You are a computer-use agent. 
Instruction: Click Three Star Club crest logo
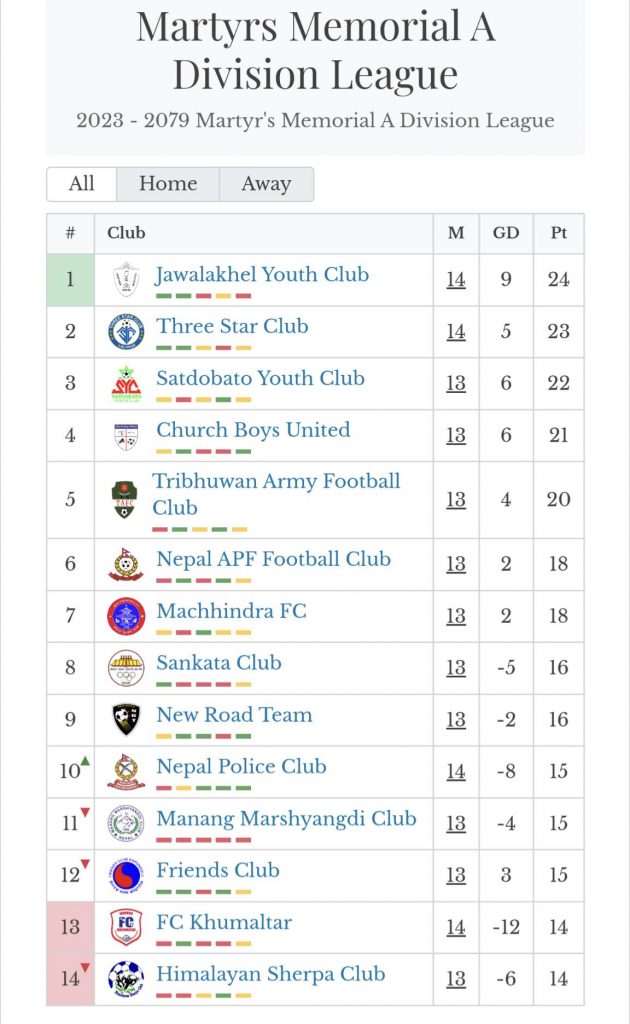point(126,332)
